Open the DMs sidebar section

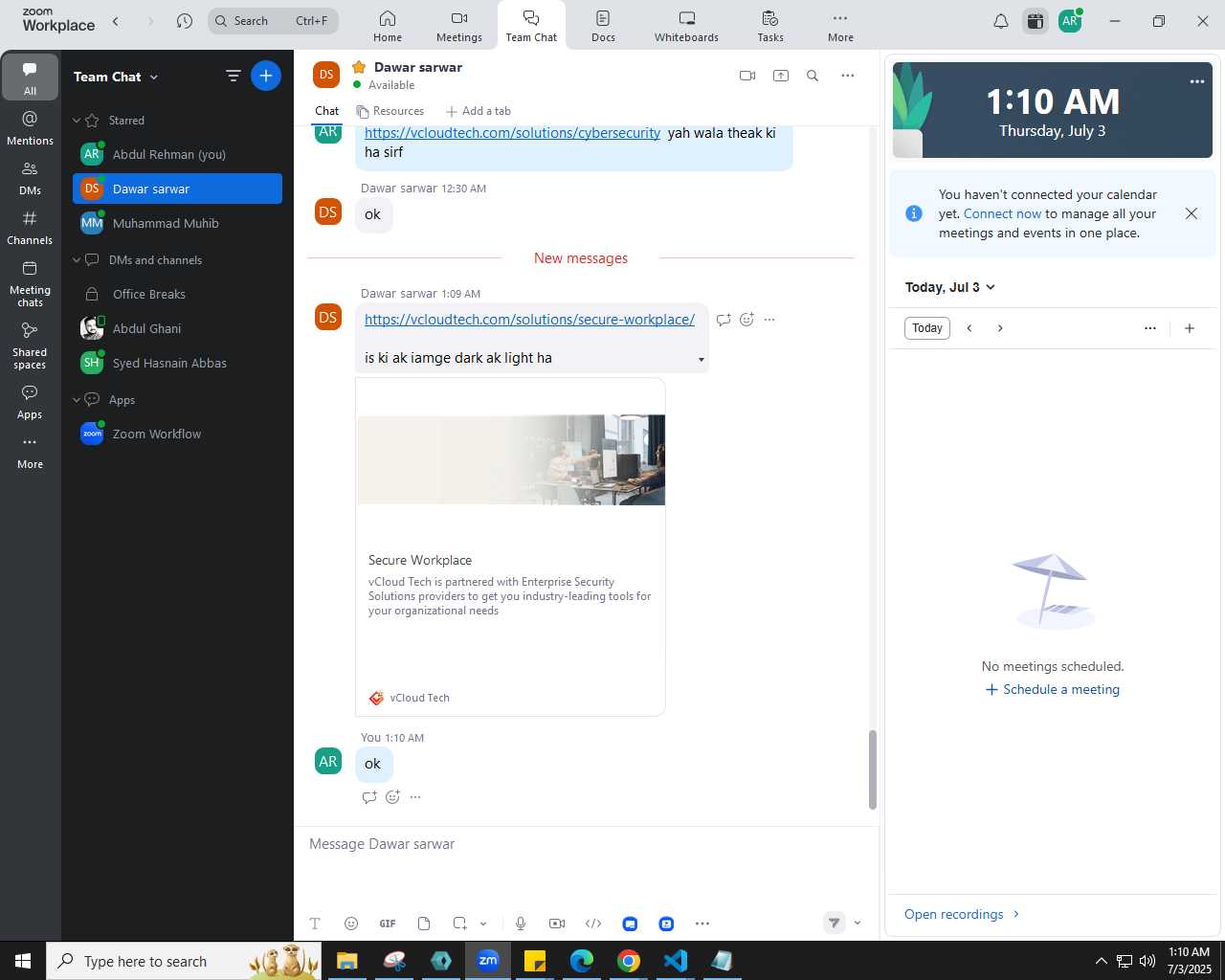click(x=30, y=178)
